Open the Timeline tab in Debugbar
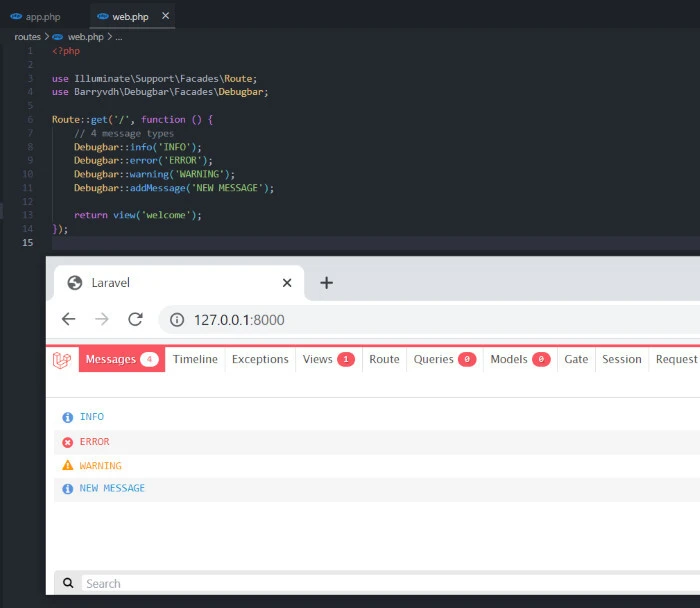This screenshot has height=608, width=700. coord(195,360)
